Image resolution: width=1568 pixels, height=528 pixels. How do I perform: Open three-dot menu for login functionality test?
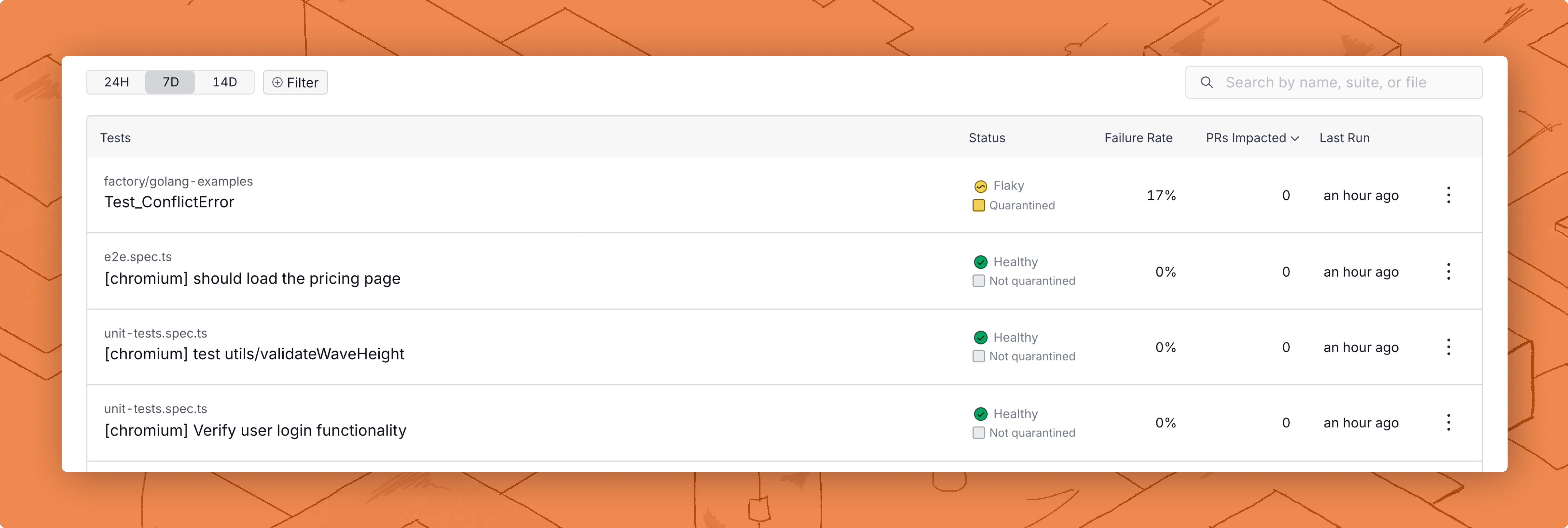1448,423
